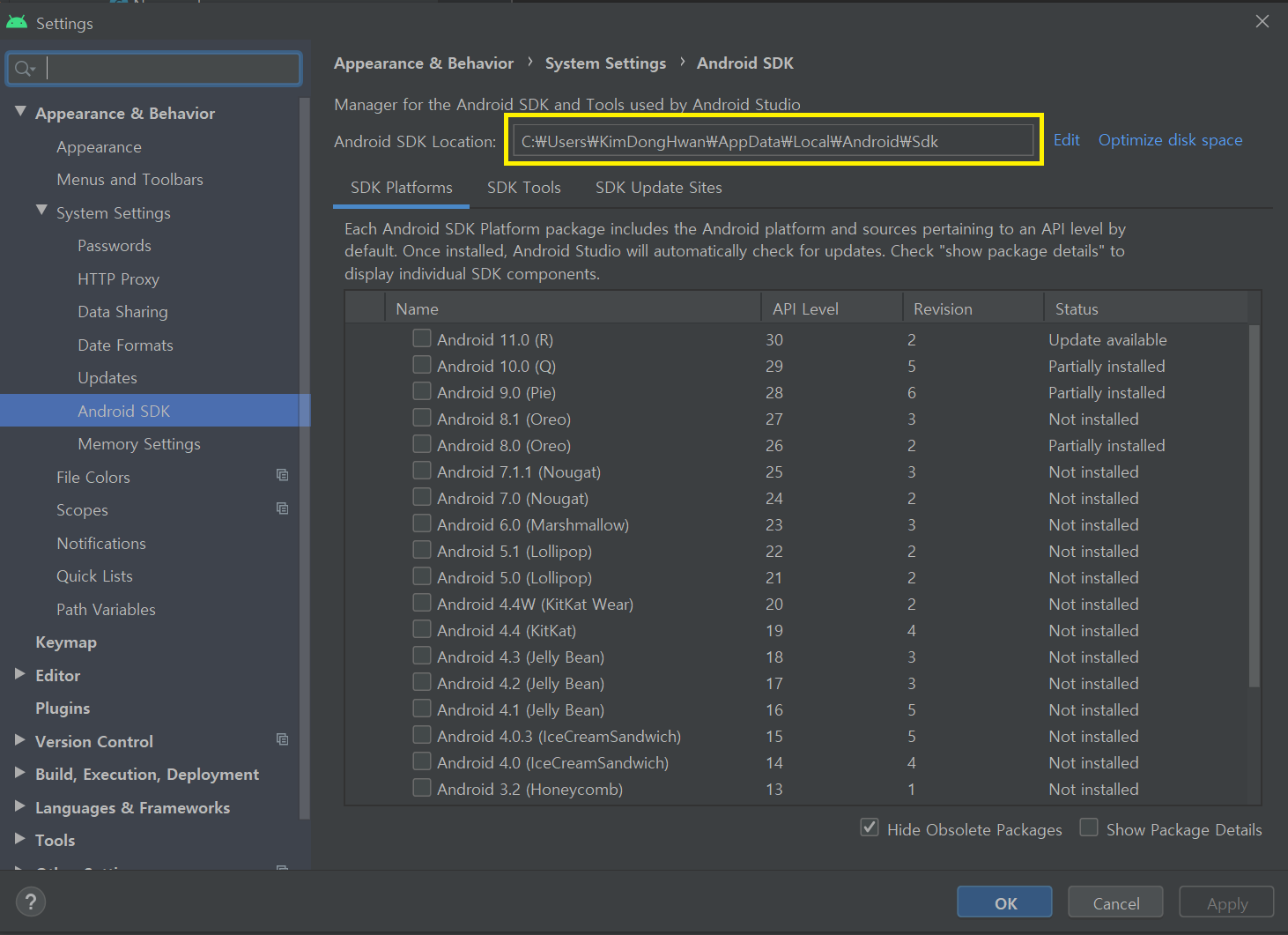Expand the Languages & Frameworks arrow
The image size is (1288, 935).
(20, 806)
